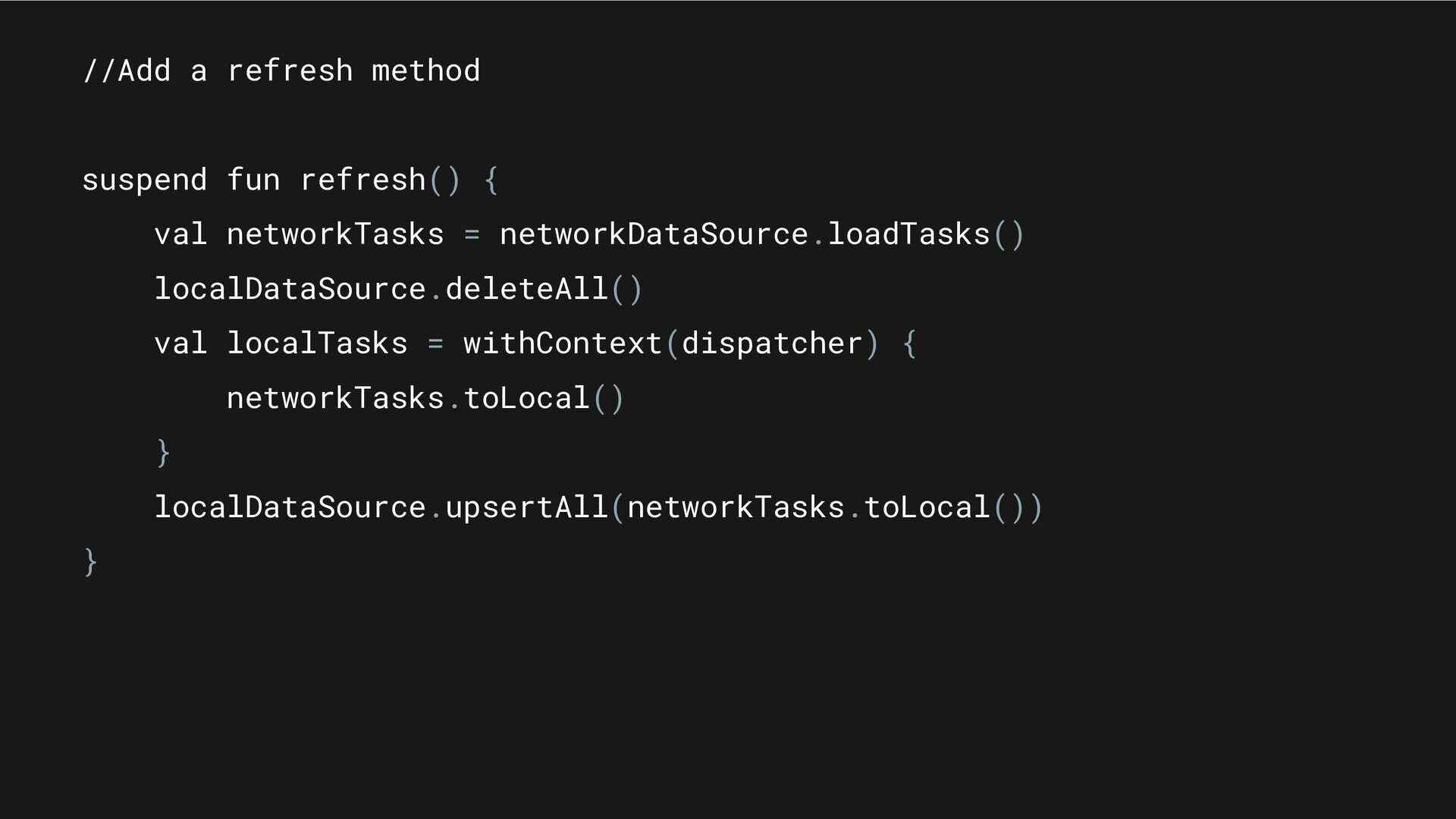Click 'networkTasks' inside the upsertAll argument
The width and height of the screenshot is (1456, 819).
[x=736, y=507]
